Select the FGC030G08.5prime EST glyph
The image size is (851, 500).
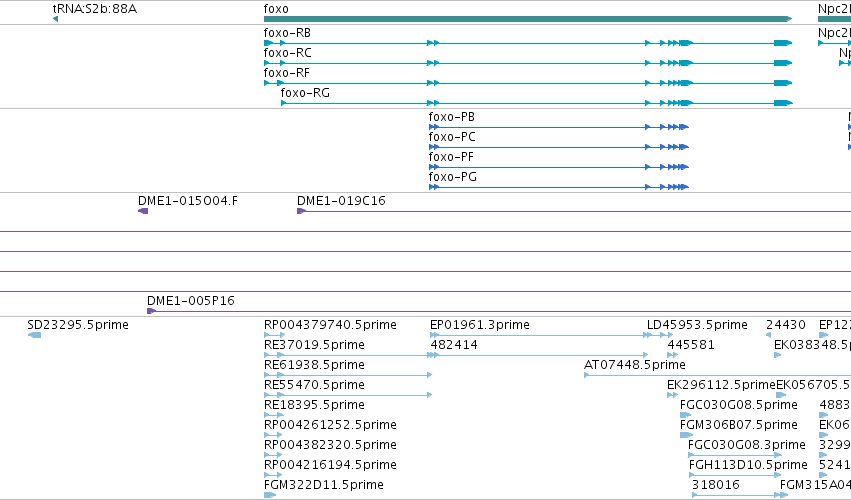(x=685, y=415)
